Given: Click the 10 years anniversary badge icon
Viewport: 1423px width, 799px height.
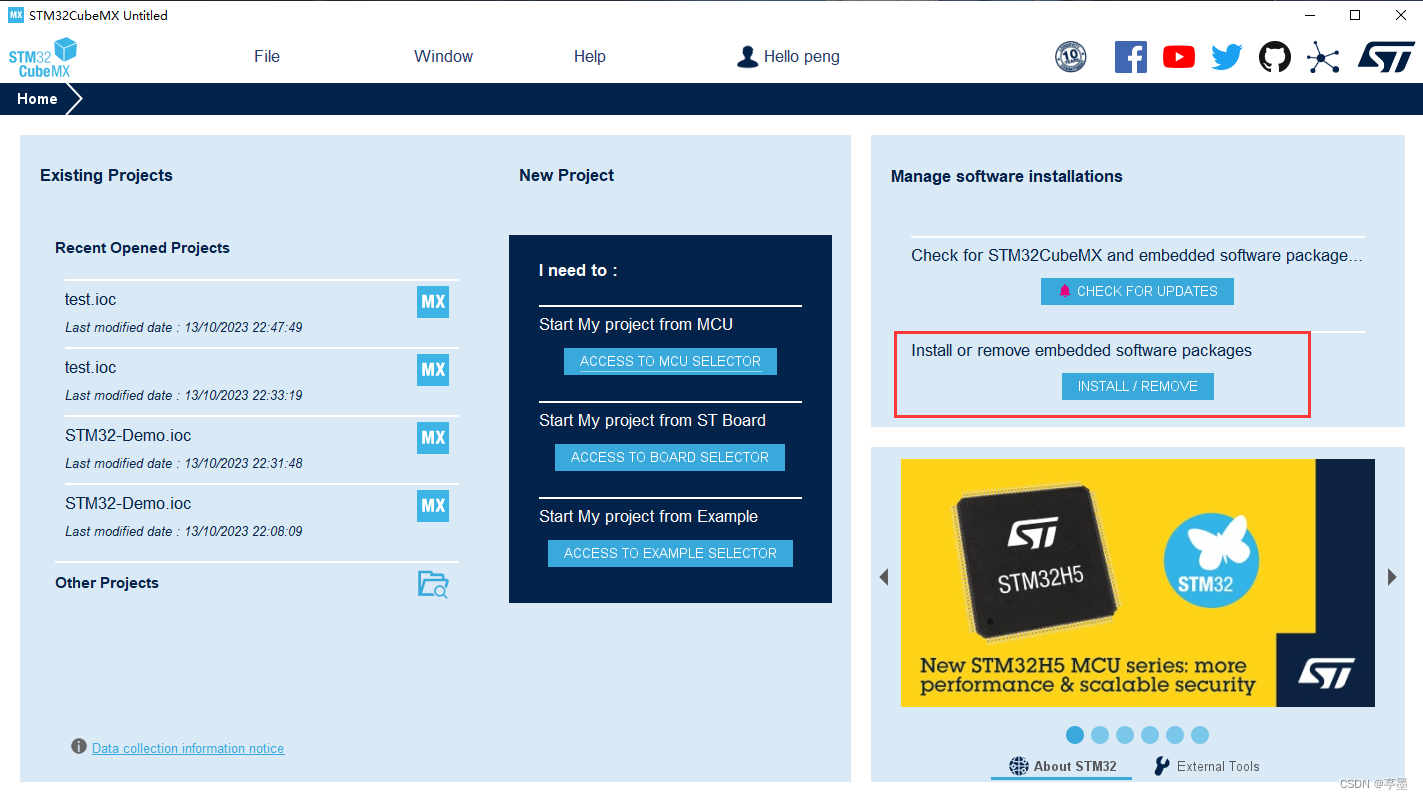Looking at the screenshot, I should tap(1071, 57).
